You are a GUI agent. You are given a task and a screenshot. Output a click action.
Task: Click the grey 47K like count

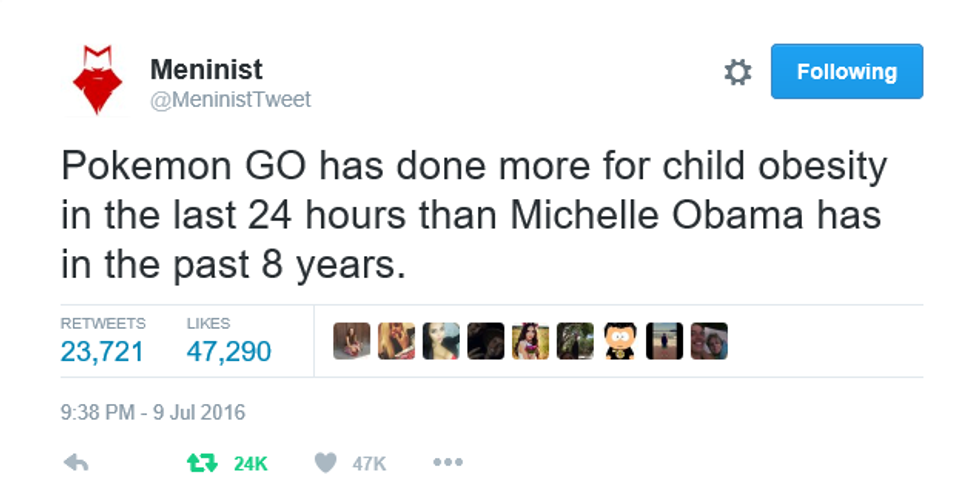tap(369, 464)
